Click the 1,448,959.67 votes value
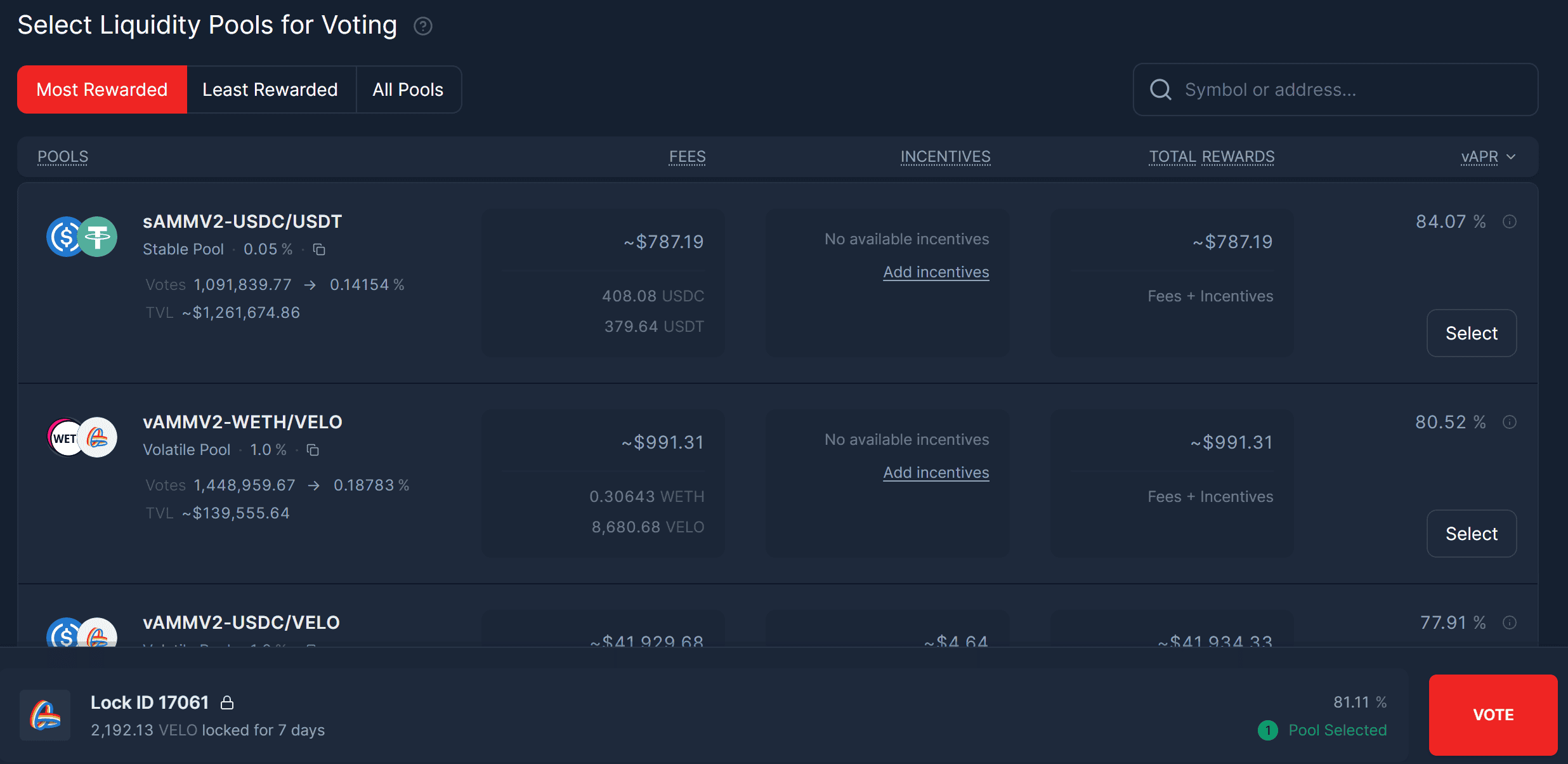1568x764 pixels. (244, 485)
